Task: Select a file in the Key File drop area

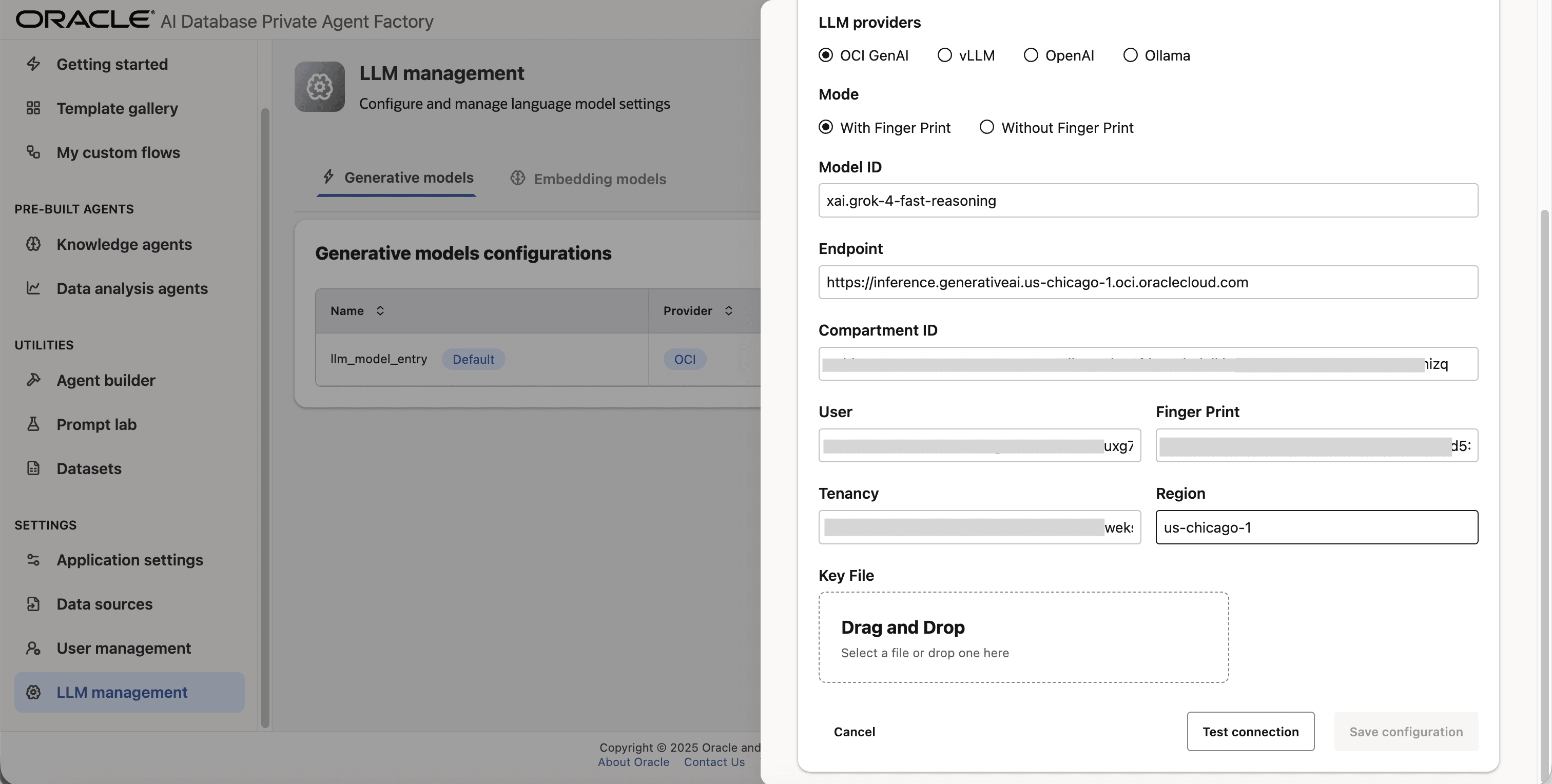Action: tap(1023, 638)
